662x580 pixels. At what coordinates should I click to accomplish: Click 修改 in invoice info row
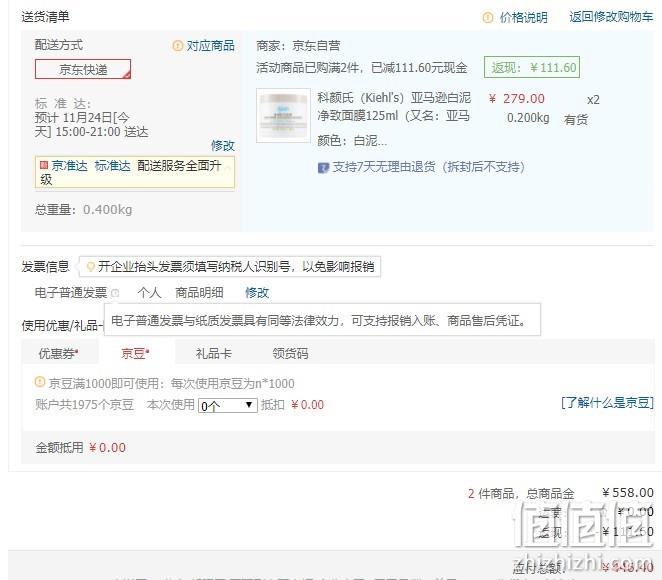coord(257,293)
